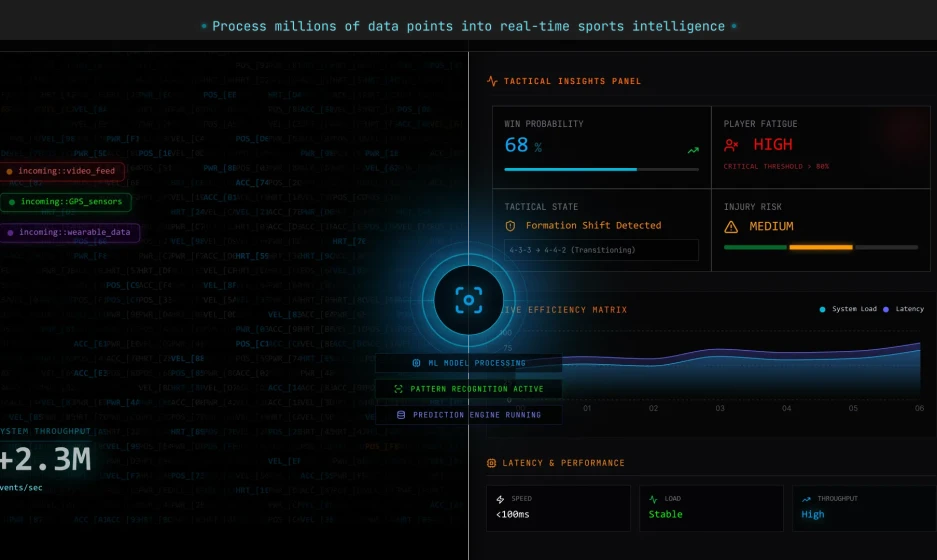937x560 pixels.
Task: Open the Win Probability card
Action: [602, 148]
